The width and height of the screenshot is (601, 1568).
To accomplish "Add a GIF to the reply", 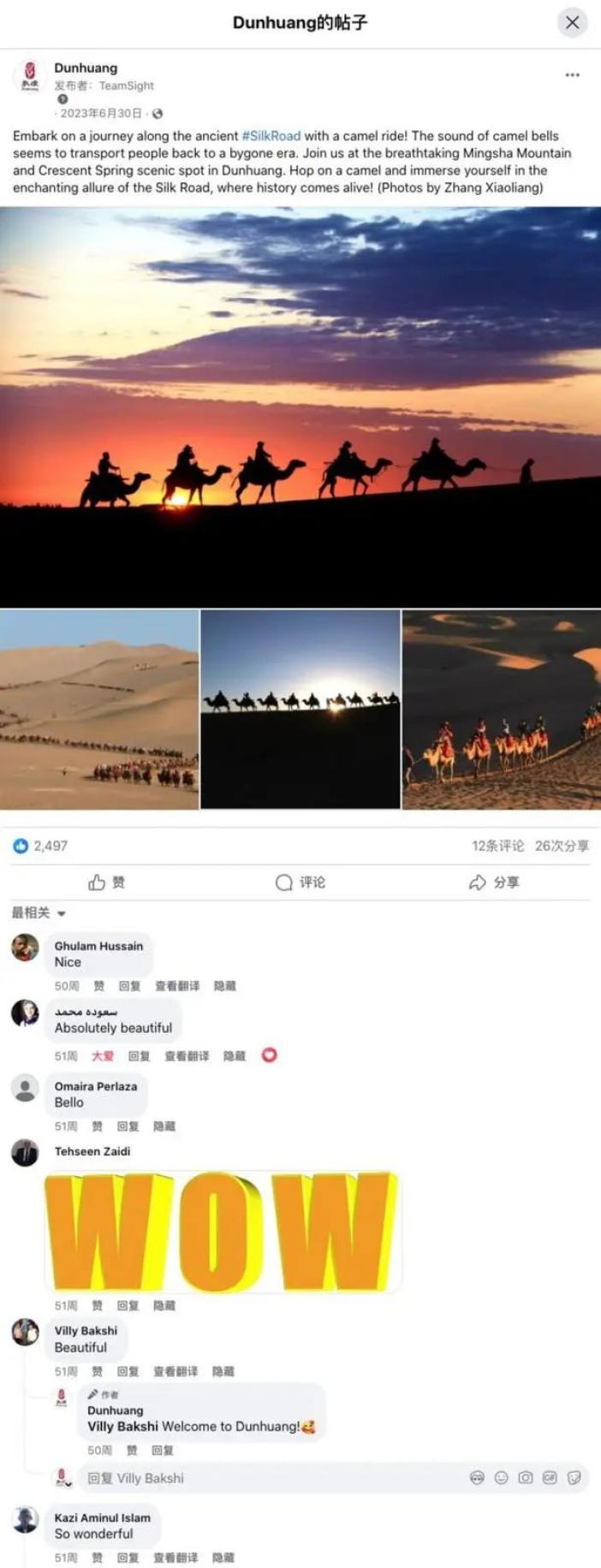I will [550, 1477].
